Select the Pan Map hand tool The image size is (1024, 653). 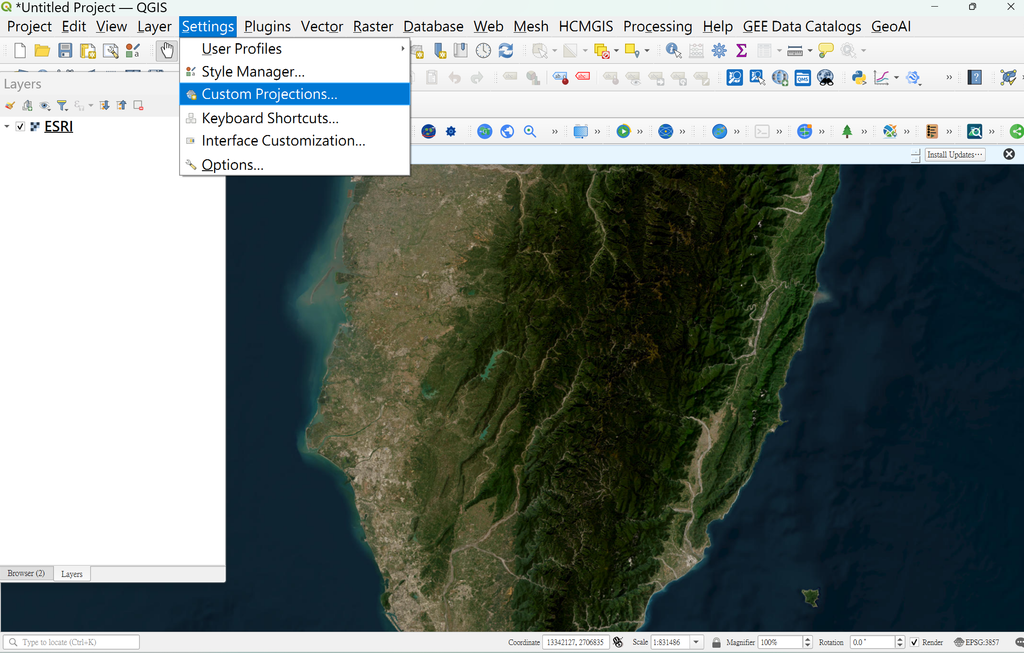[167, 50]
